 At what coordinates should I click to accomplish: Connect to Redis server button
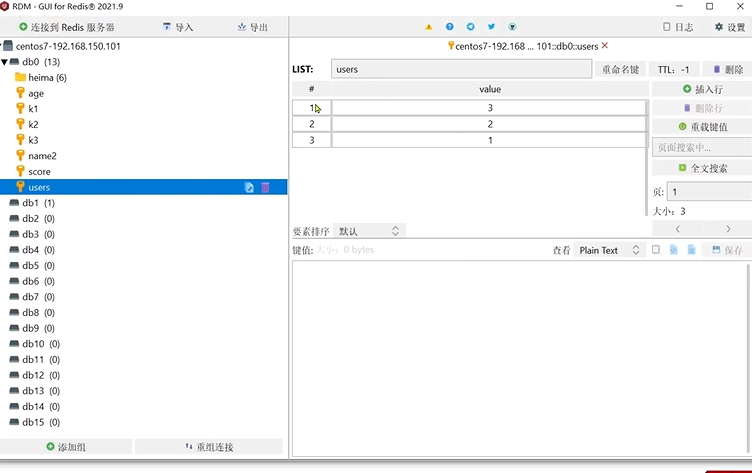[67, 27]
